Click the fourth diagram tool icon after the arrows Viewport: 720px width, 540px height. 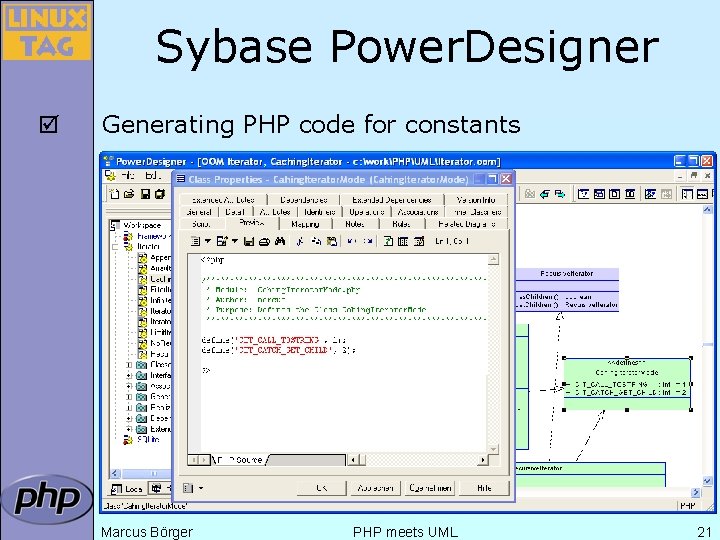pos(630,194)
